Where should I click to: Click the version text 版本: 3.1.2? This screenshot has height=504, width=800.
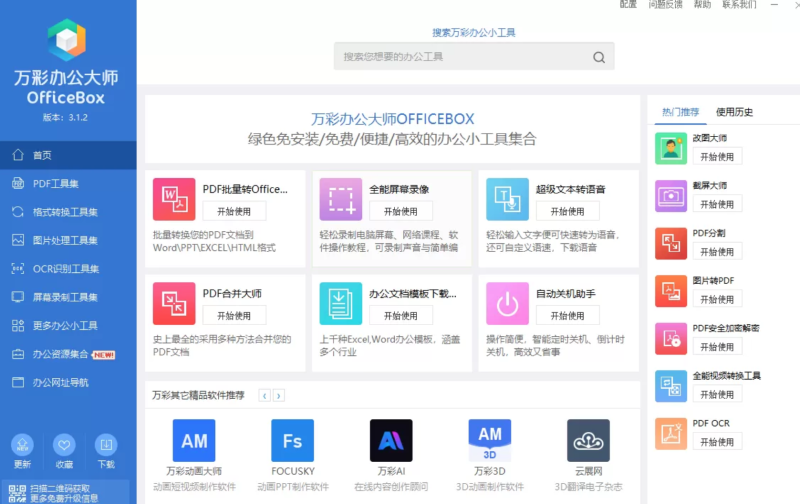(x=65, y=117)
